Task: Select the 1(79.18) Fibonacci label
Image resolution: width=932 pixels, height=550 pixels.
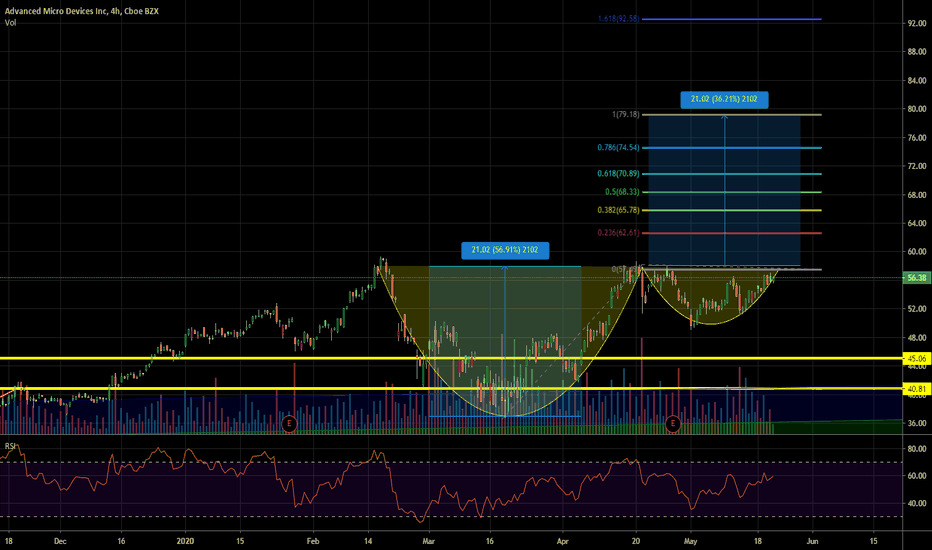Action: click(x=625, y=114)
